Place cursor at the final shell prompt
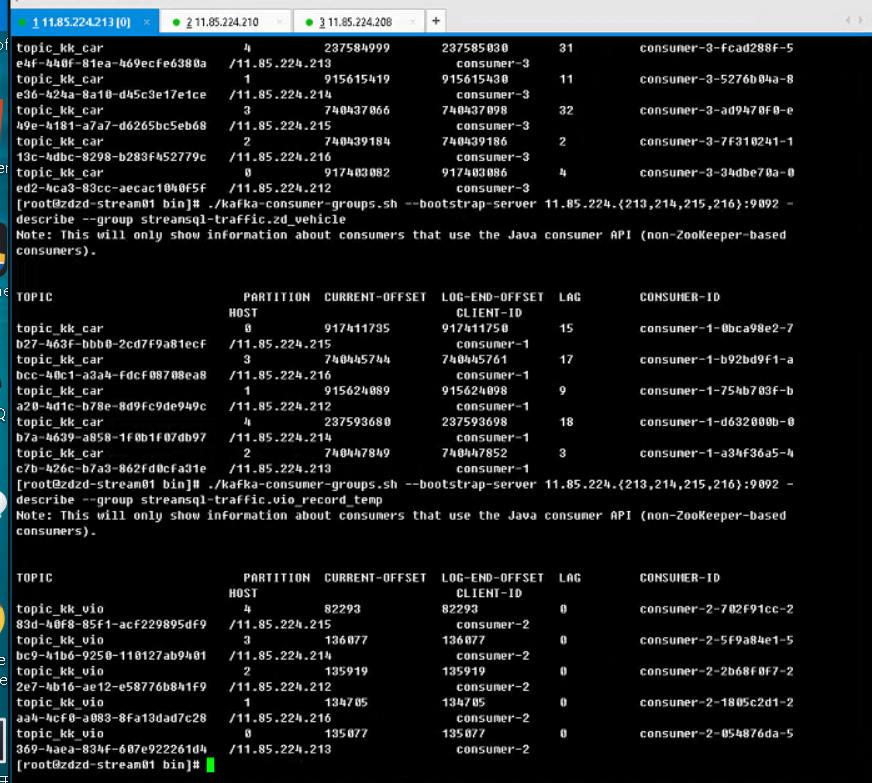 pyautogui.click(x=209, y=765)
